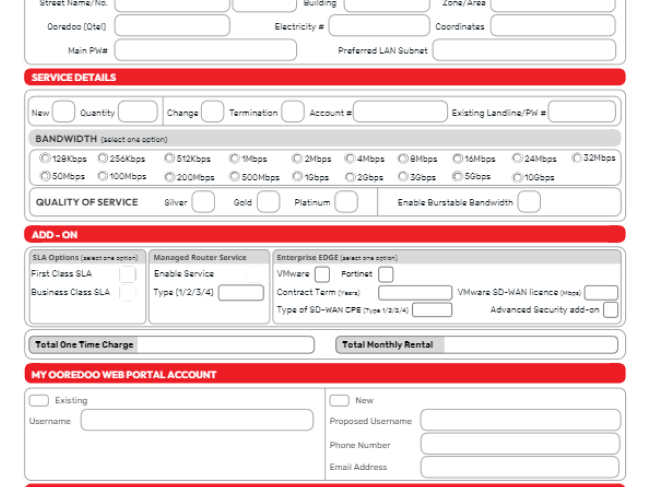650x487 pixels.
Task: Click the Managed Router Type (1/2/3/4) field
Action: [241, 293]
